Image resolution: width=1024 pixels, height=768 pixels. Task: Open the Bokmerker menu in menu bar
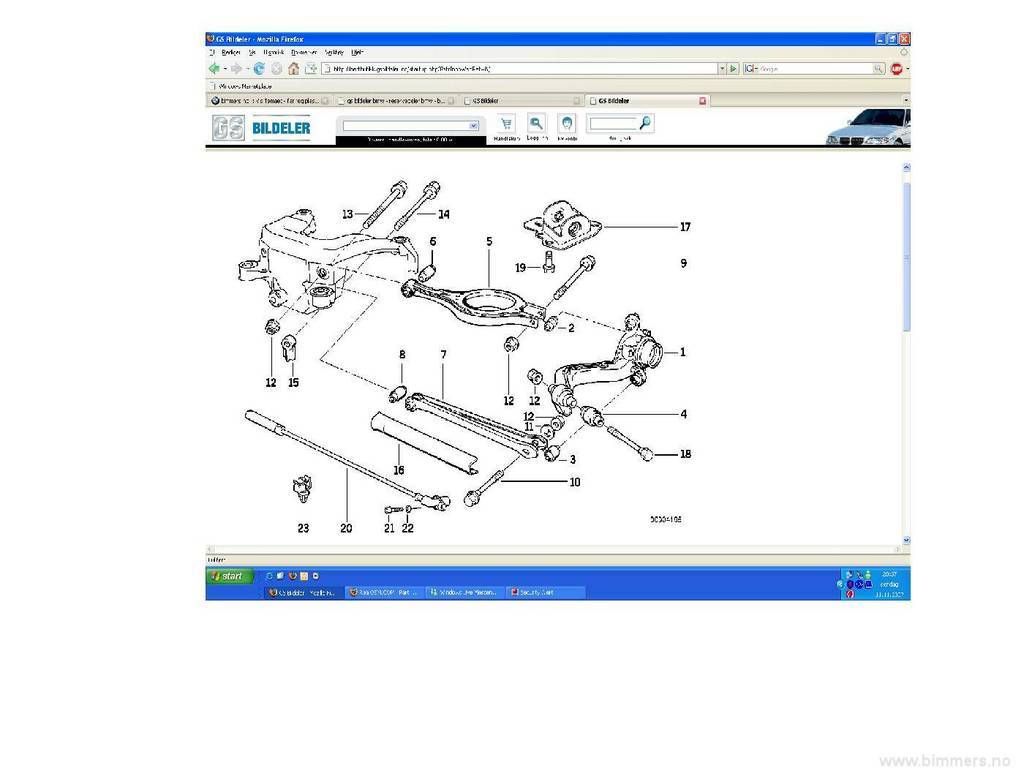[x=304, y=52]
